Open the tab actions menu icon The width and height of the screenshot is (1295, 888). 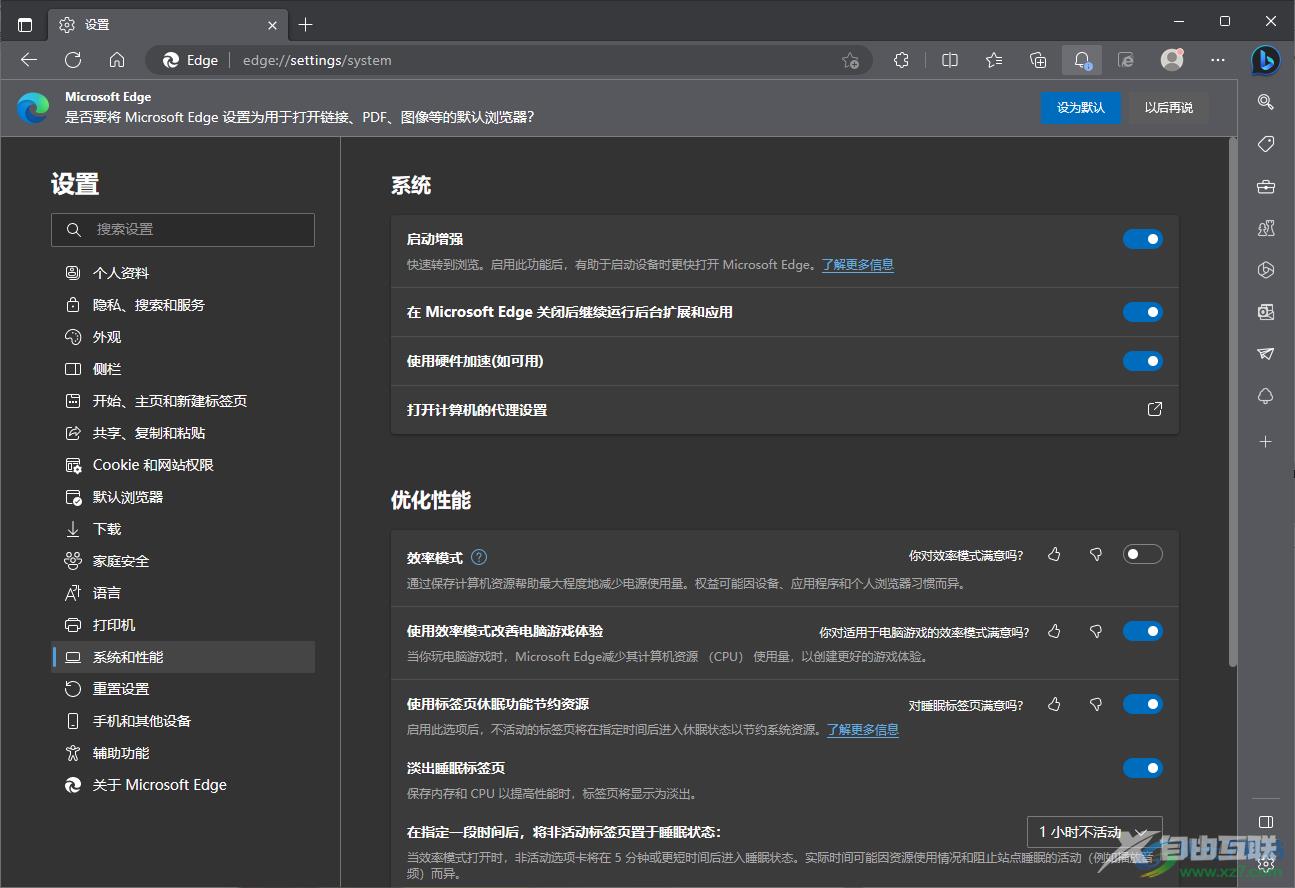click(x=25, y=24)
